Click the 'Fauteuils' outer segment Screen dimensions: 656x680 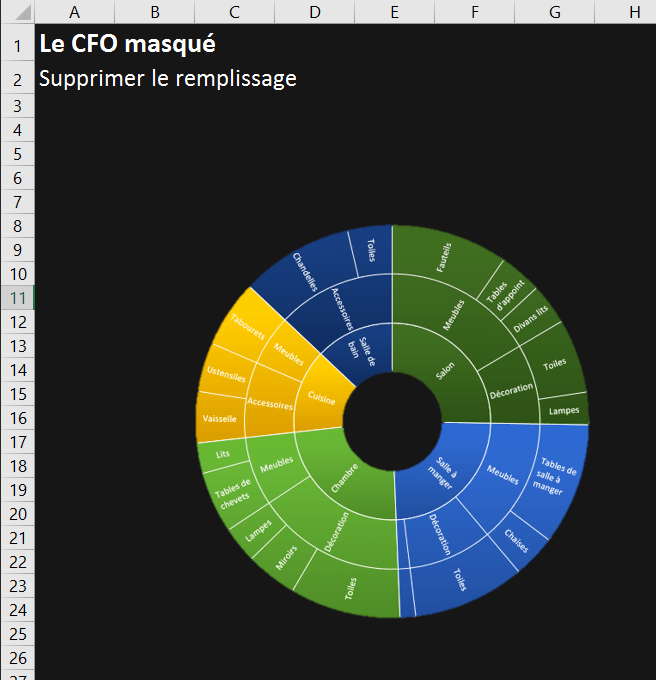point(443,256)
